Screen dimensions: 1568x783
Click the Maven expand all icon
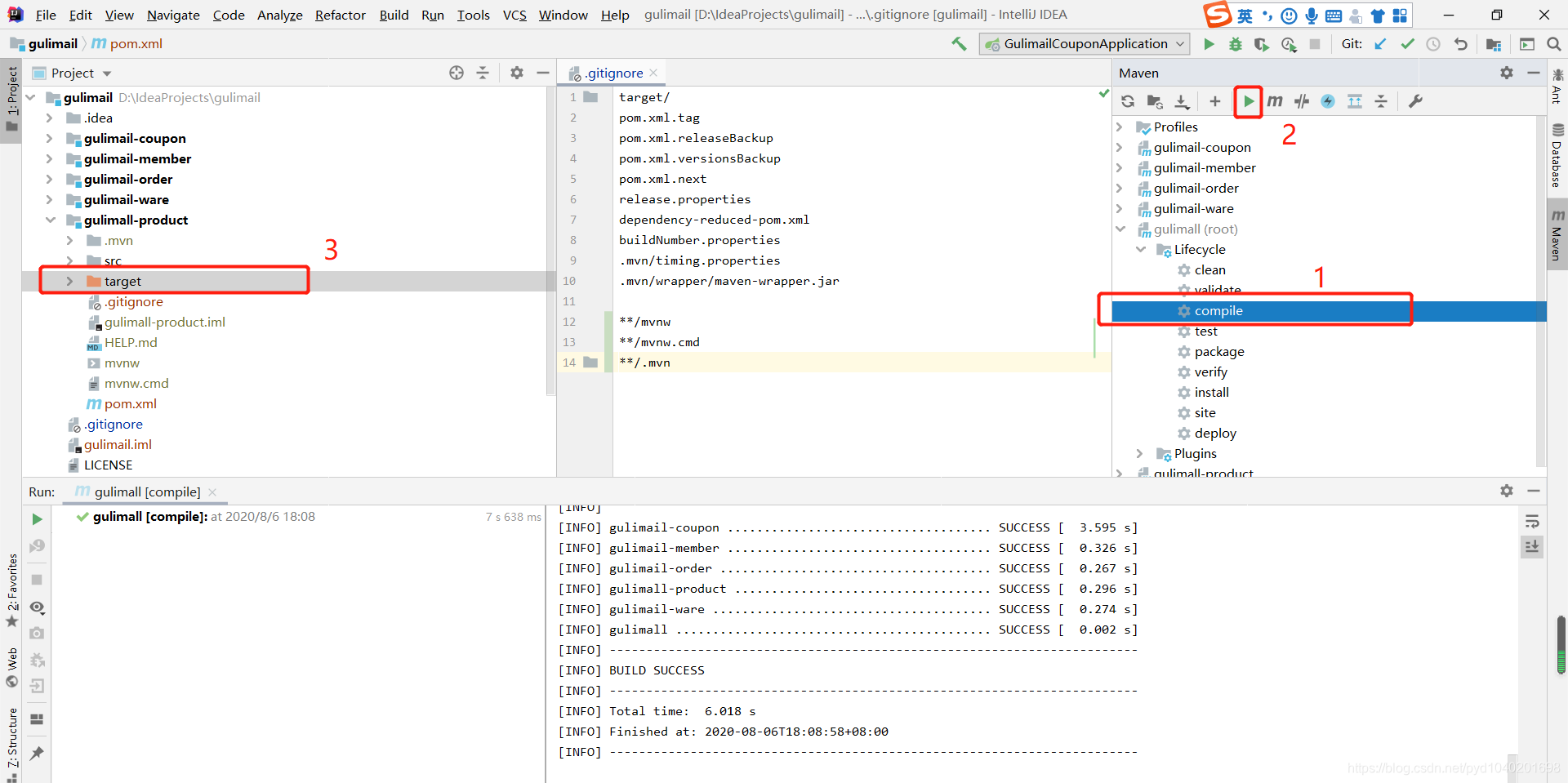click(x=1355, y=101)
